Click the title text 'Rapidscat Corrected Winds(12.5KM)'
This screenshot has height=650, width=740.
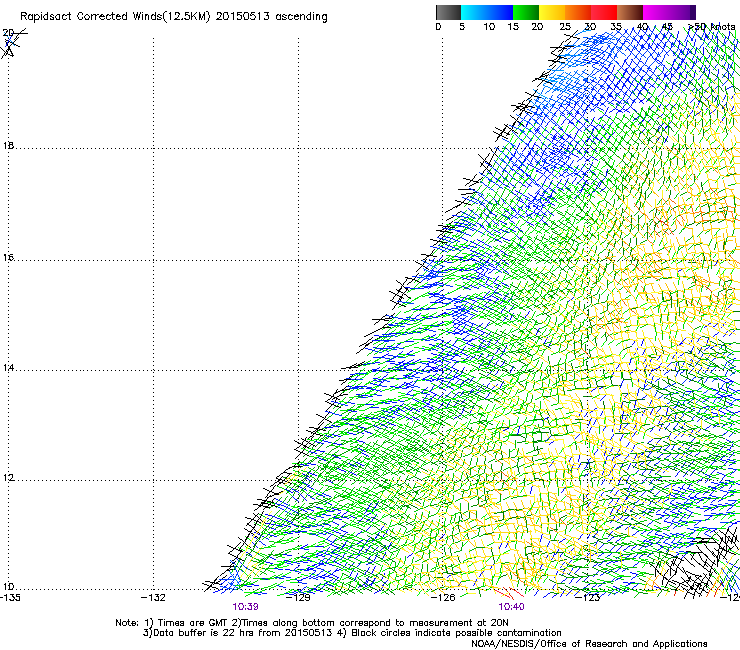pyautogui.click(x=115, y=17)
